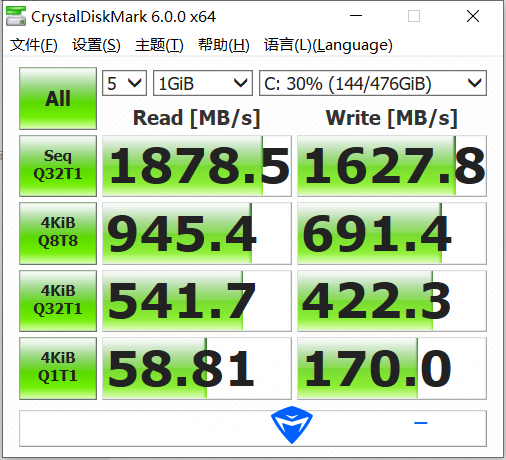Viewport: 506px width, 460px height.
Task: Open the C: drive selection dropdown
Action: (373, 83)
